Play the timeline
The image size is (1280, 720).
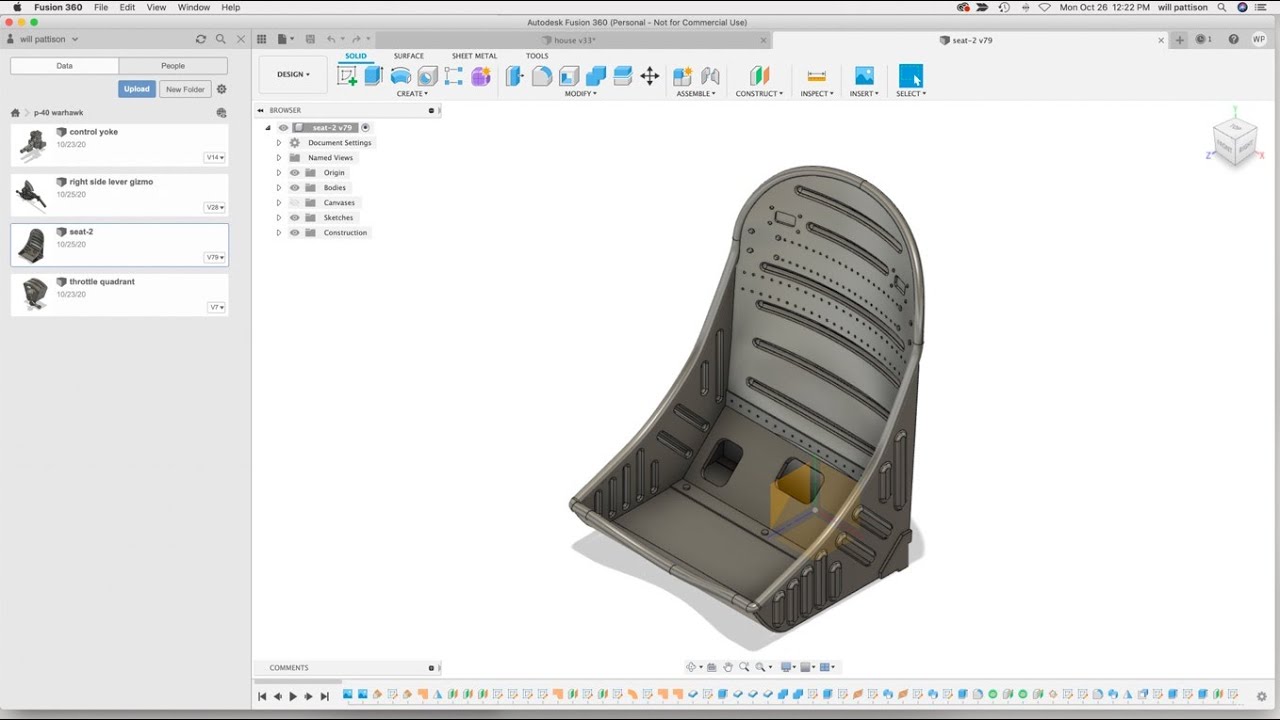[x=293, y=696]
